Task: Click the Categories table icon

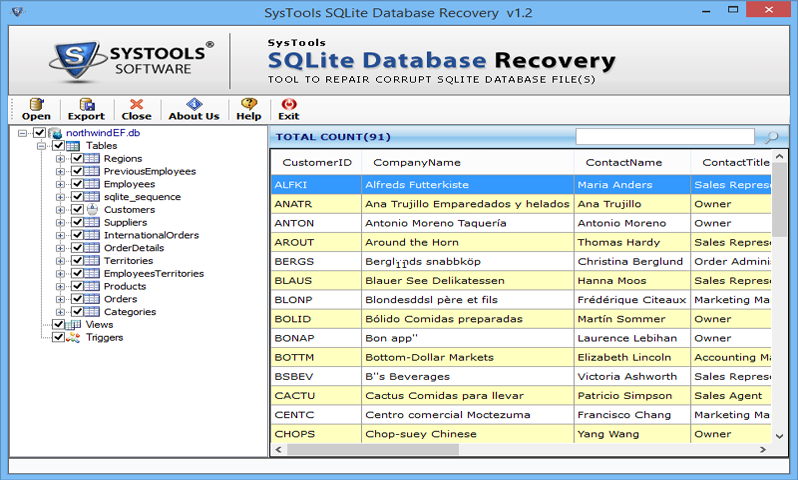Action: point(92,311)
